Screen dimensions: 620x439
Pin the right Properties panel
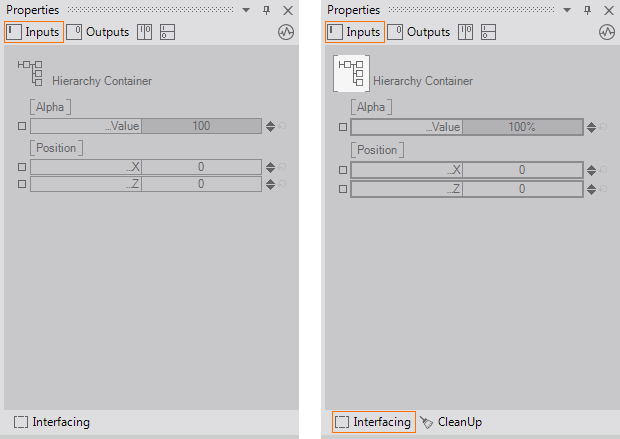coord(586,10)
